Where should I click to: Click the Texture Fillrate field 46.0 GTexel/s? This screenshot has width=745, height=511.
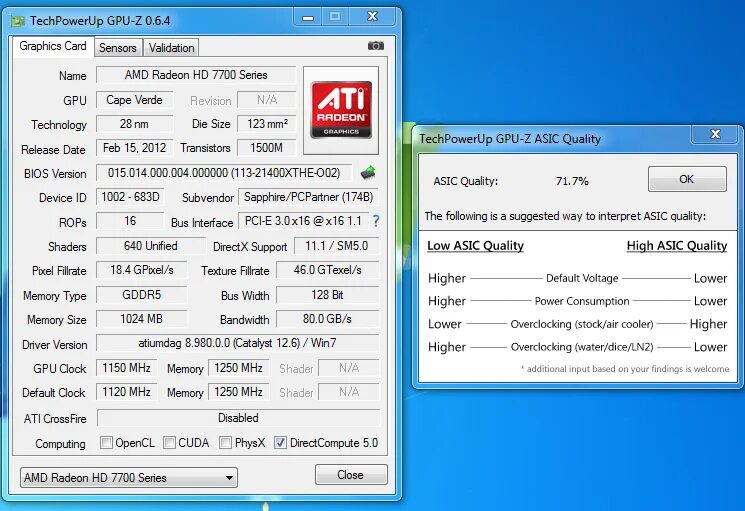tap(327, 270)
